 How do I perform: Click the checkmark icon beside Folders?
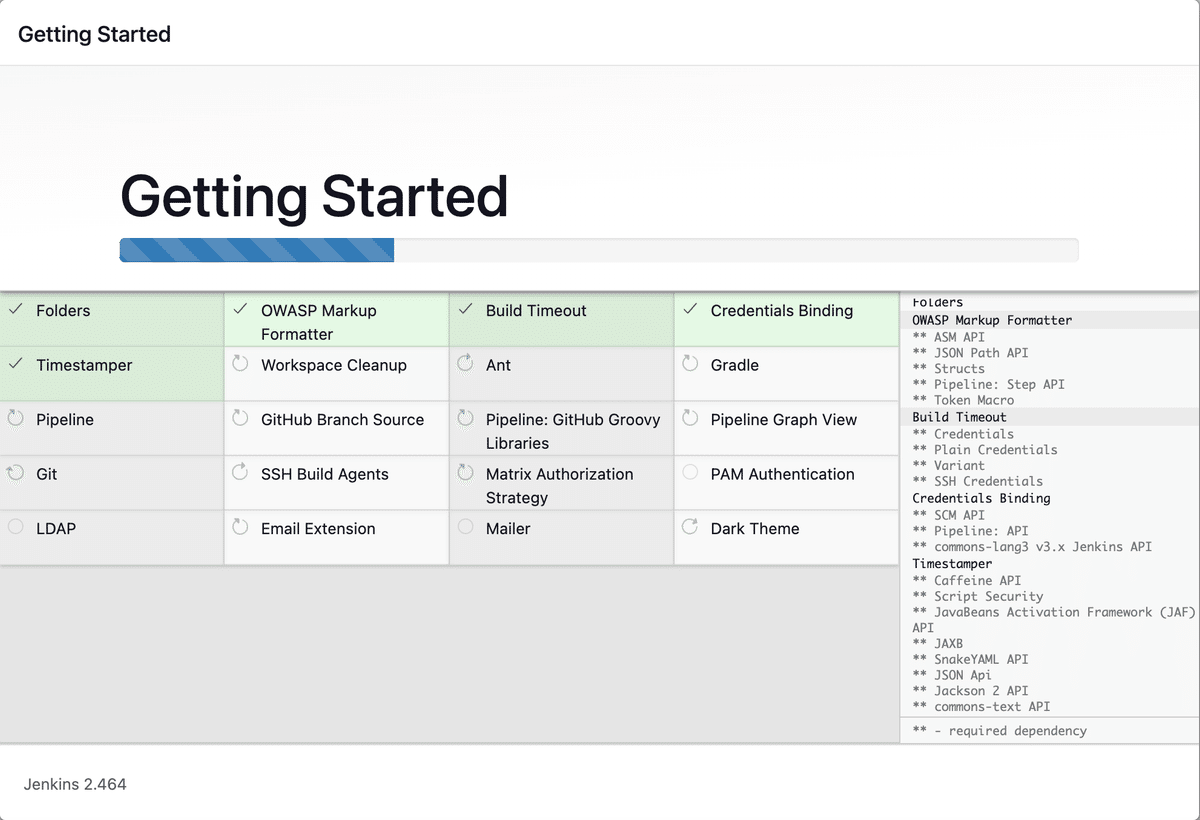click(15, 309)
